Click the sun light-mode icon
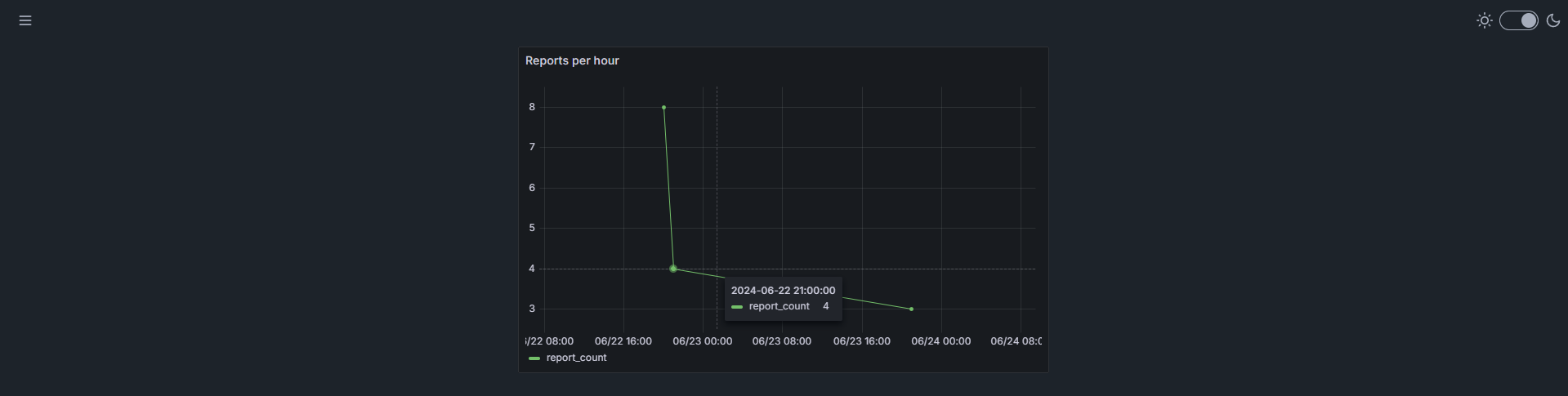1568x396 pixels. click(1485, 20)
